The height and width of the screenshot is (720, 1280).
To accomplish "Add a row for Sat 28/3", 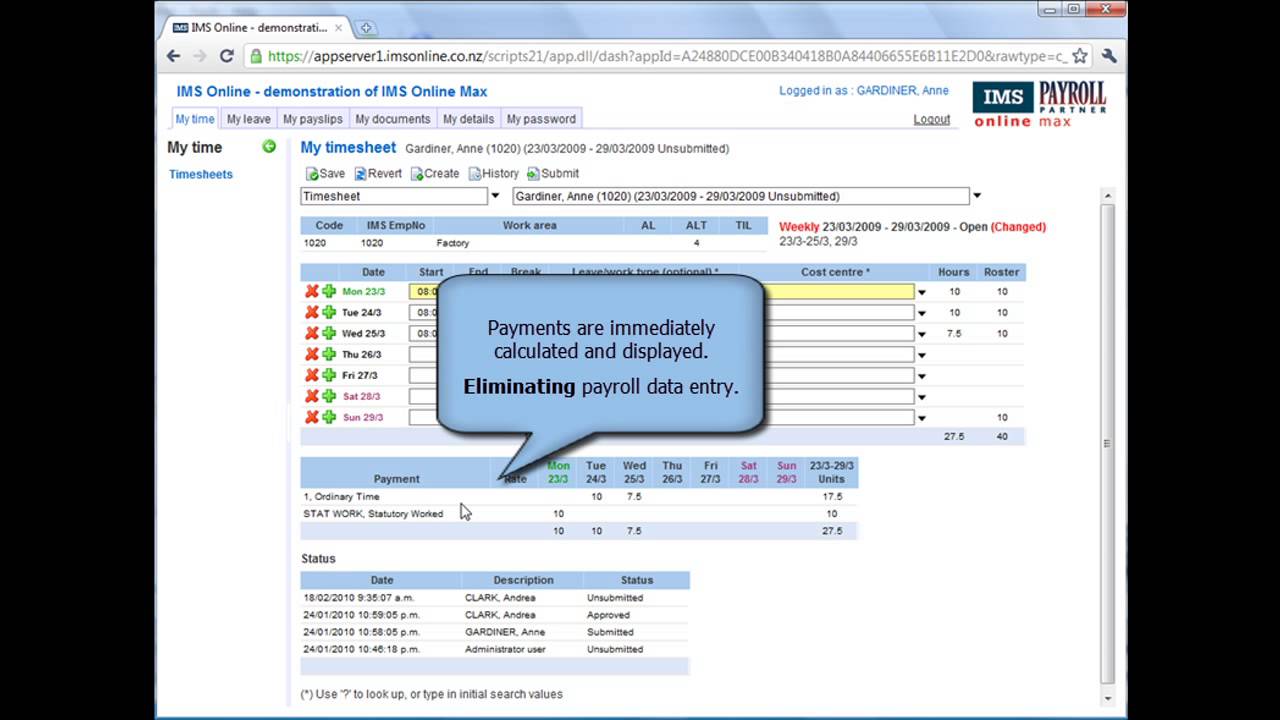I will coord(329,396).
